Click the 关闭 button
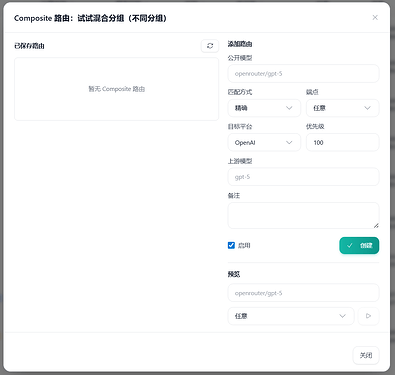 pyautogui.click(x=366, y=355)
